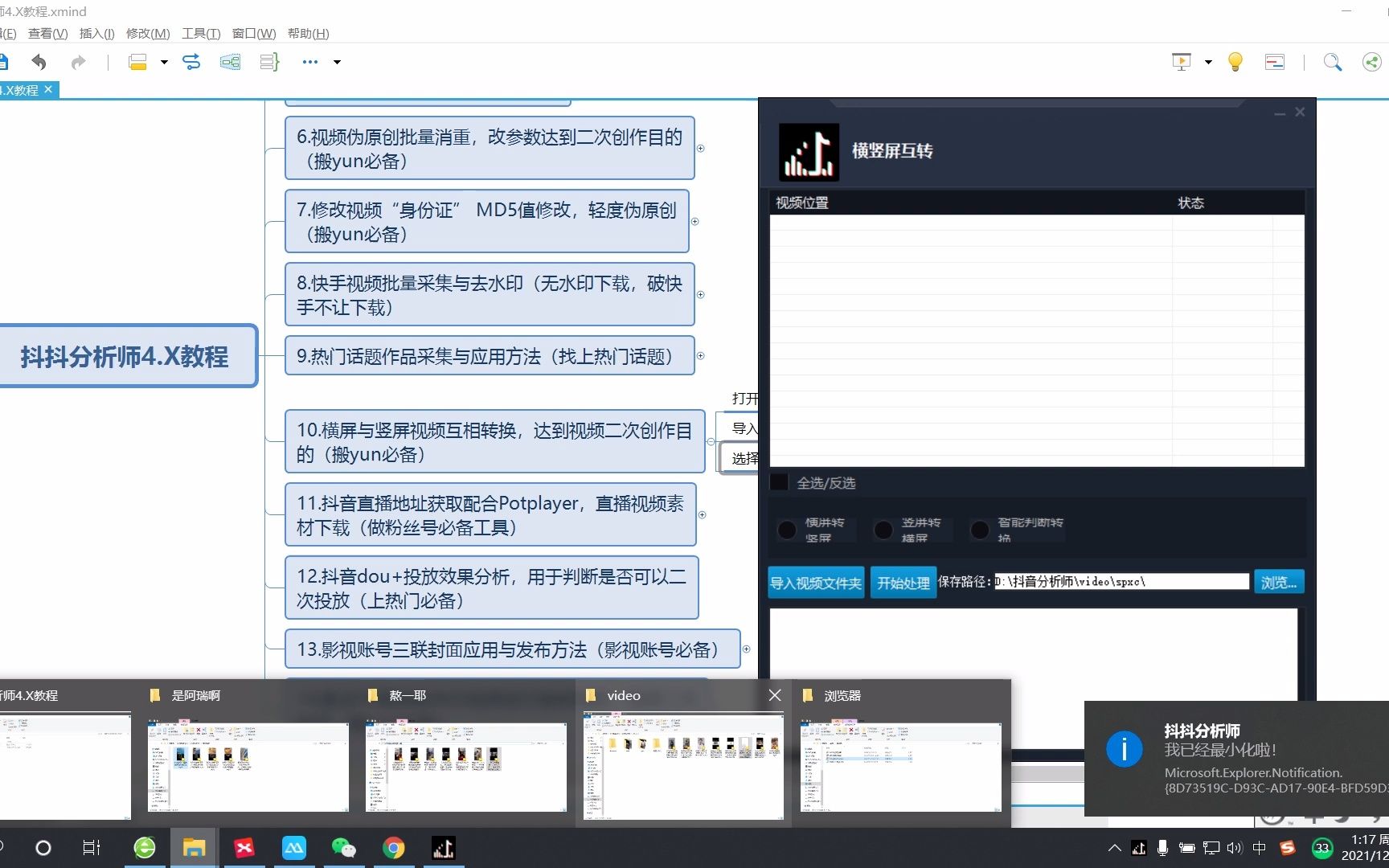
Task: Click the 抖抖分析师 minimized notification
Action: tap(1236, 759)
